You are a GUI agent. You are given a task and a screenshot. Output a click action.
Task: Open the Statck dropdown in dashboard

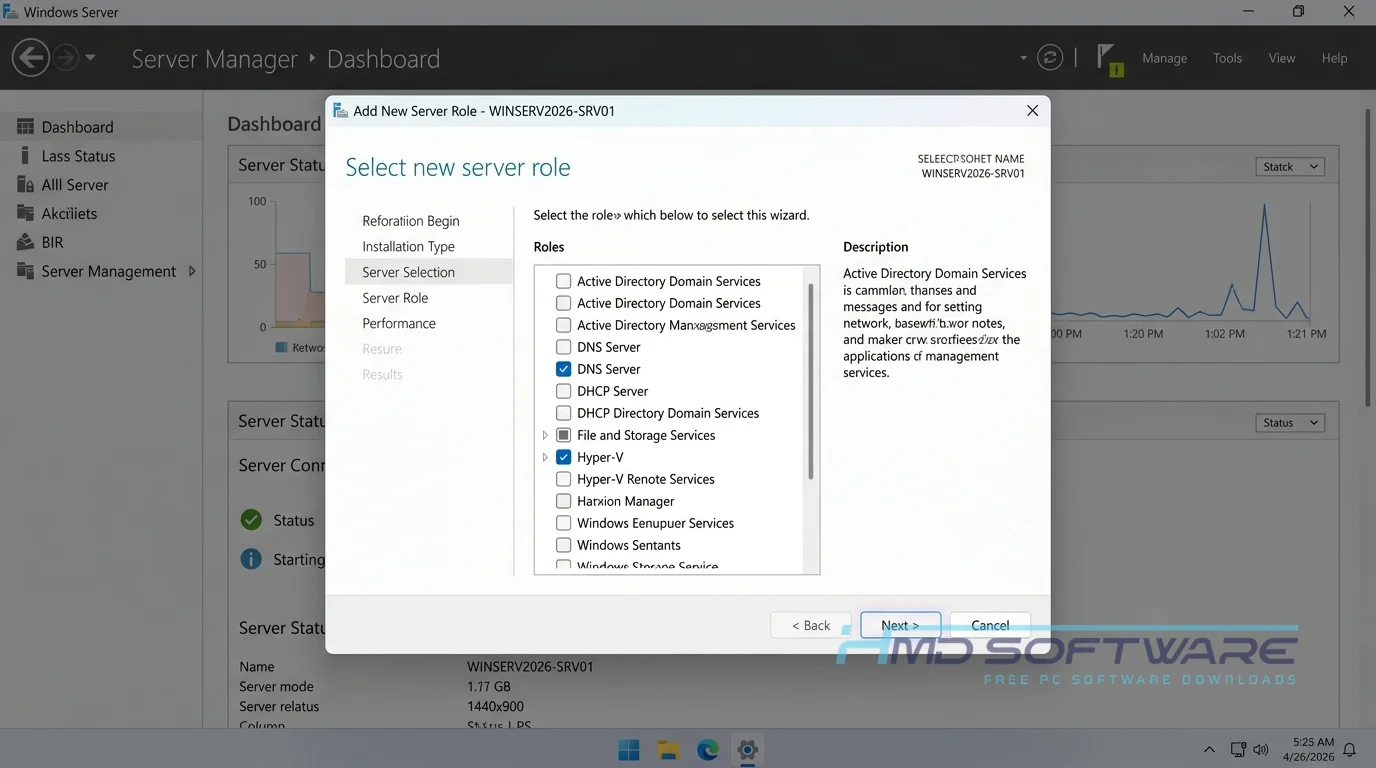point(1290,167)
